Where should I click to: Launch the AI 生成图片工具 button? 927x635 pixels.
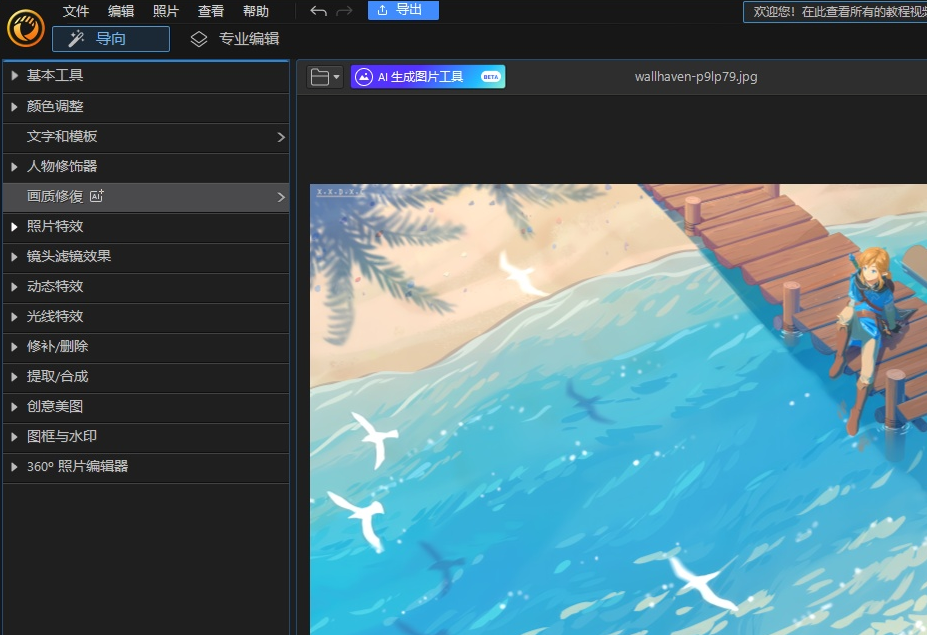point(427,77)
